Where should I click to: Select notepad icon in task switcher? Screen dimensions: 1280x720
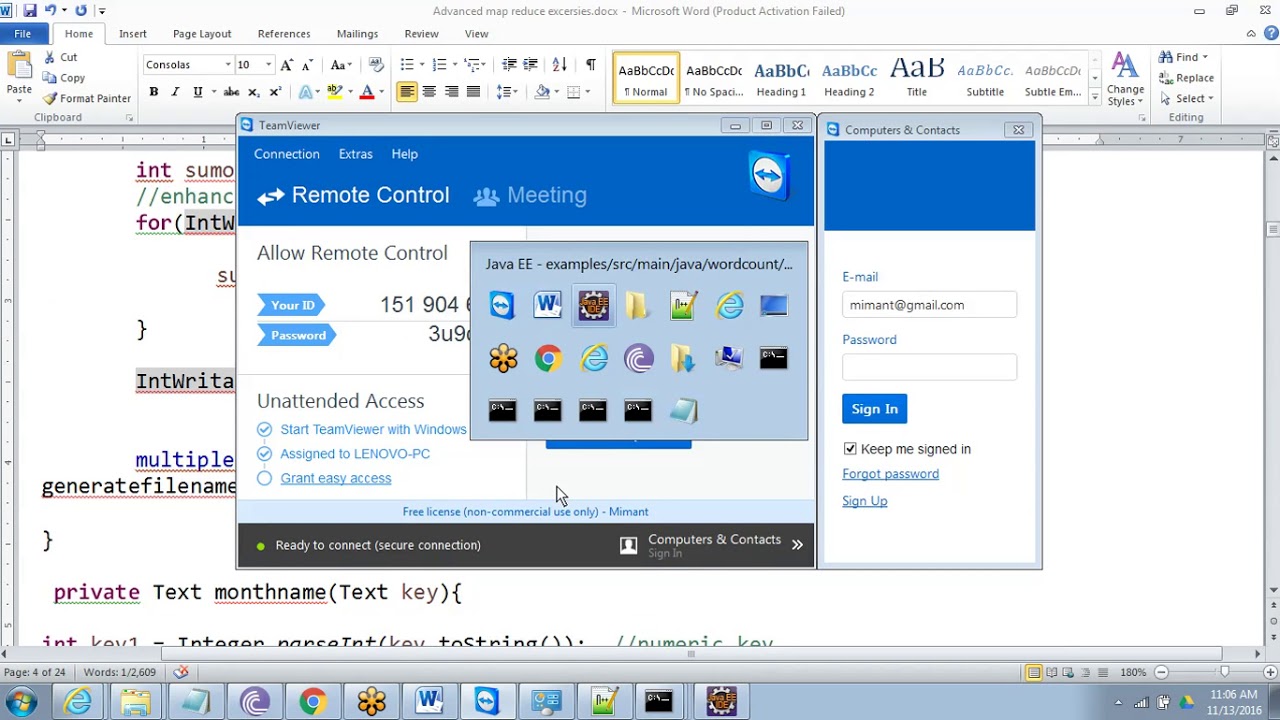tap(684, 410)
